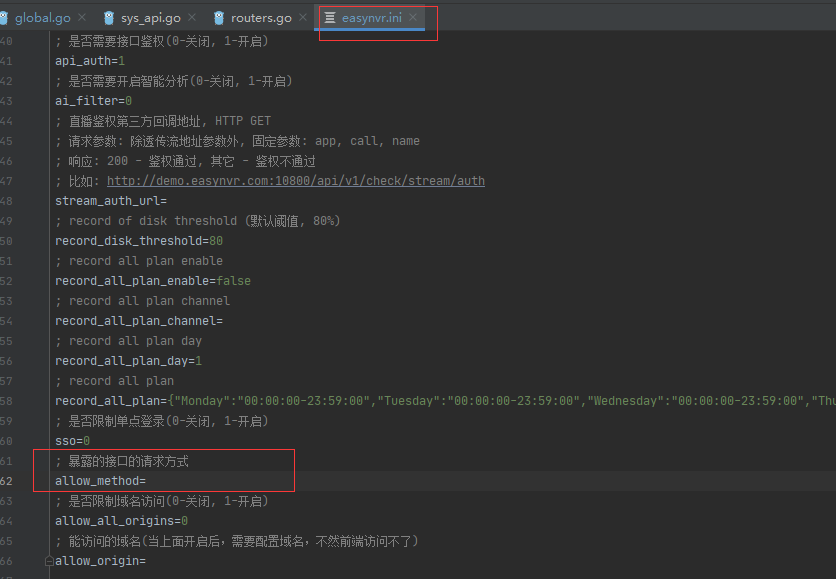Click the record_disk_threshold=80 line
Viewport: 836px width, 579px height.
[x=139, y=241]
